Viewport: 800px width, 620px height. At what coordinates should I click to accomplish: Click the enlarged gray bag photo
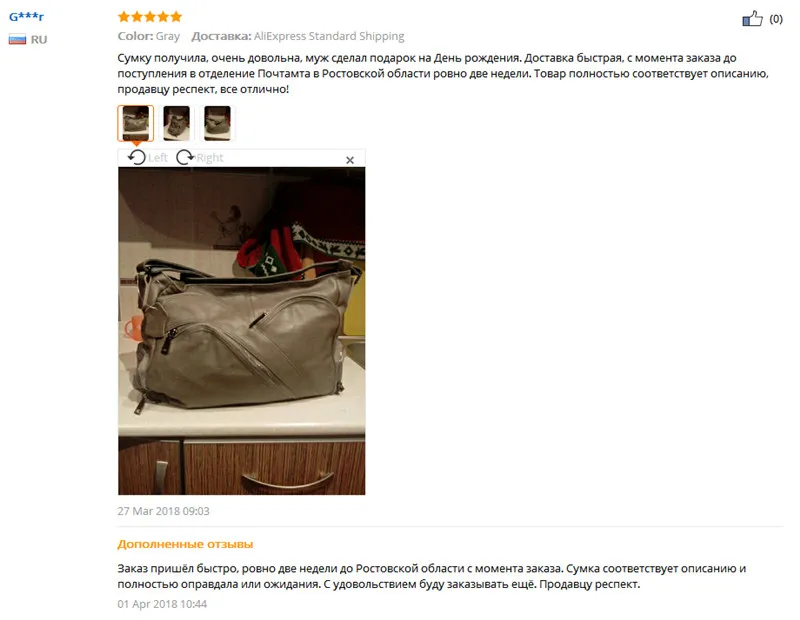point(242,331)
